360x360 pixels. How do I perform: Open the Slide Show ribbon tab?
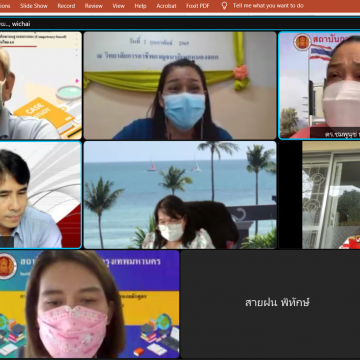pyautogui.click(x=34, y=6)
